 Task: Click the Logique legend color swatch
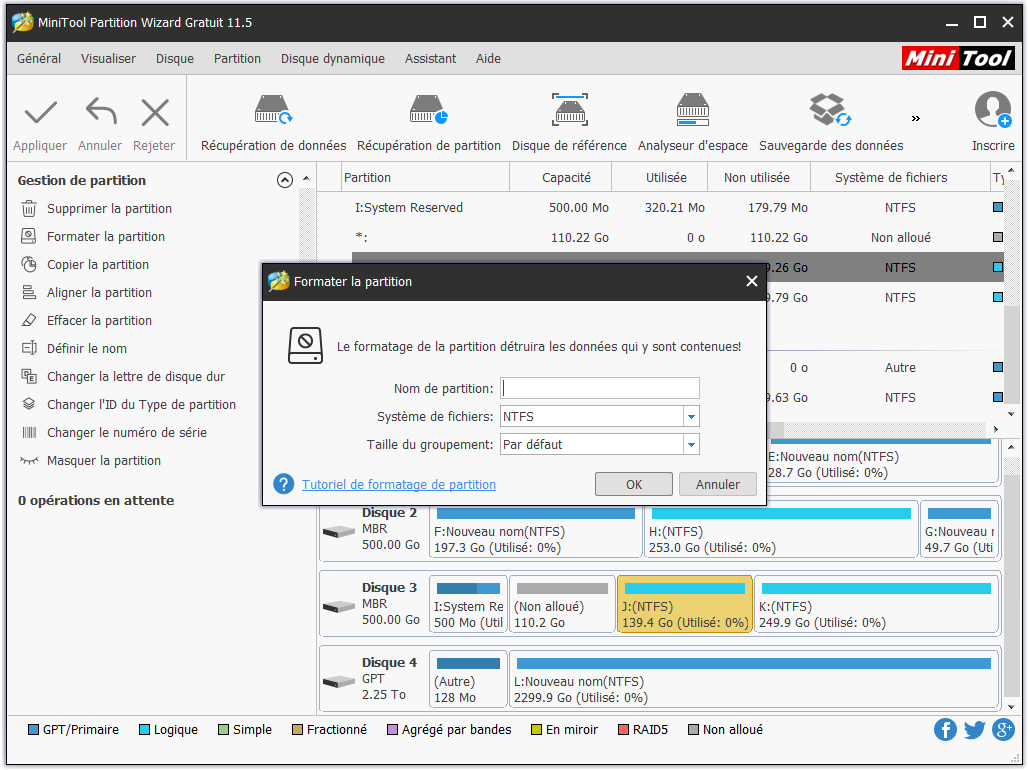[x=144, y=730]
